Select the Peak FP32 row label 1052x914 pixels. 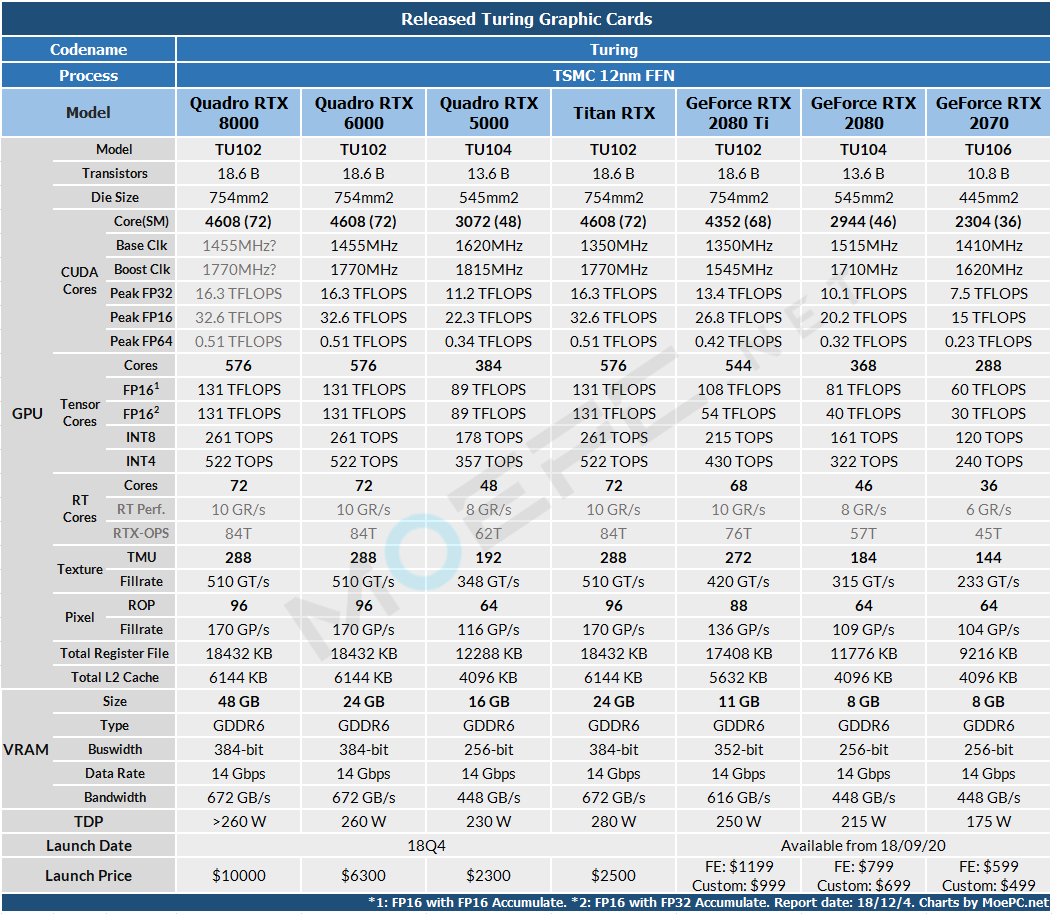141,293
